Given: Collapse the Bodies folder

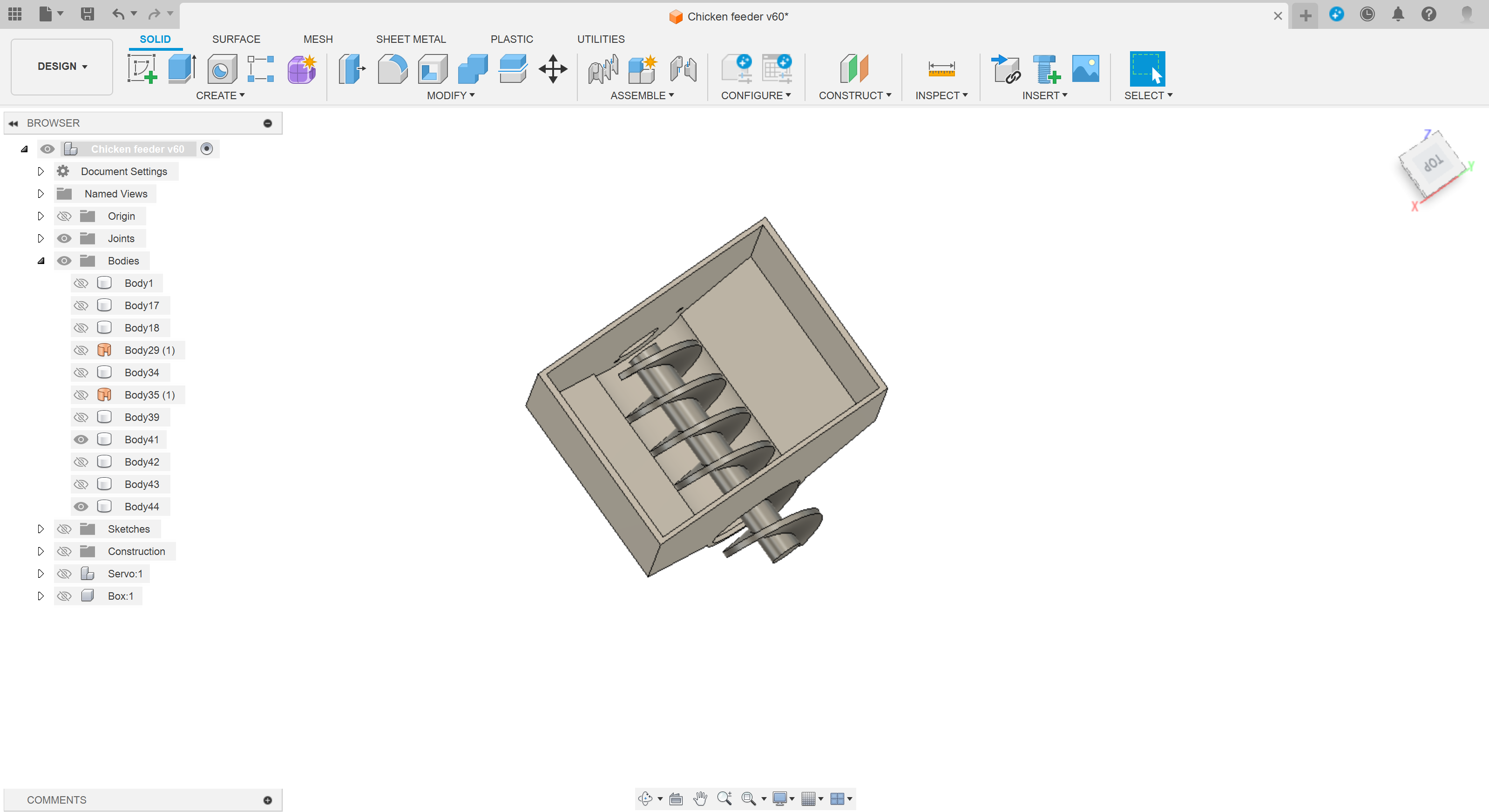Looking at the screenshot, I should (41, 261).
